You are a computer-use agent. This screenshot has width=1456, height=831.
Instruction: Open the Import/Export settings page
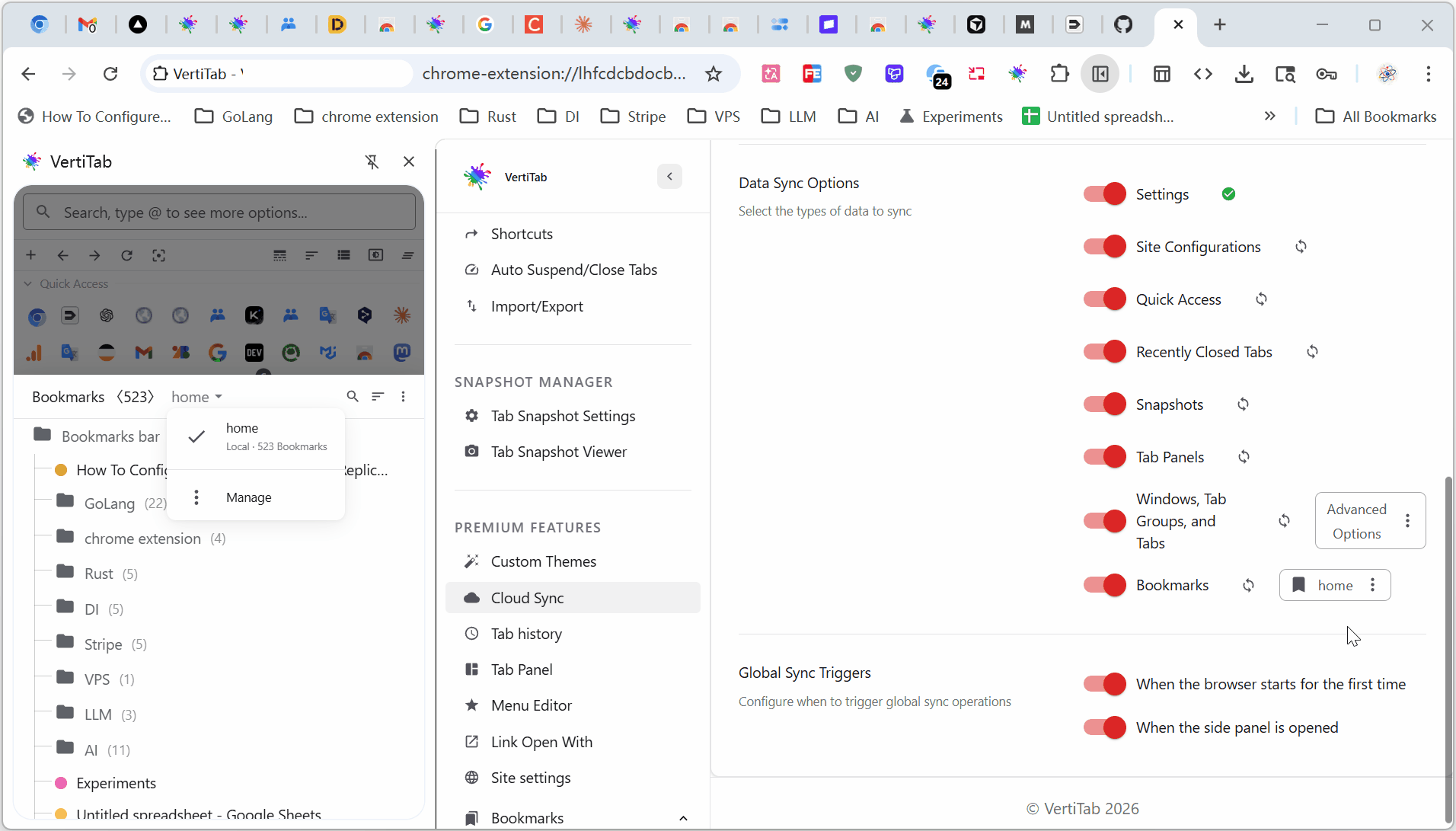[536, 306]
